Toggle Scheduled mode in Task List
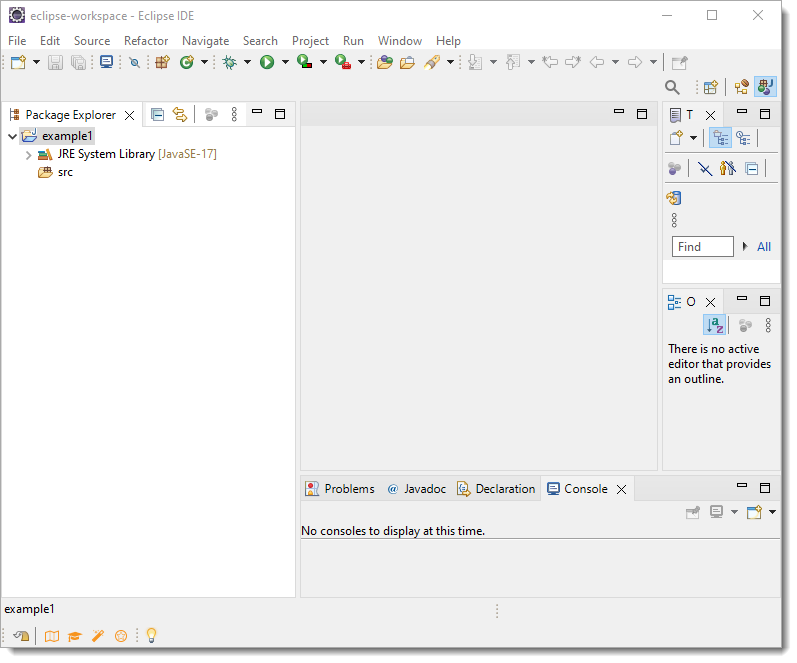797x663 pixels. click(744, 138)
